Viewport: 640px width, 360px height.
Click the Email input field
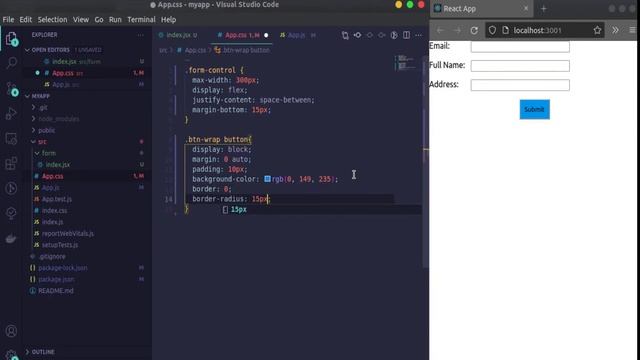[520, 46]
